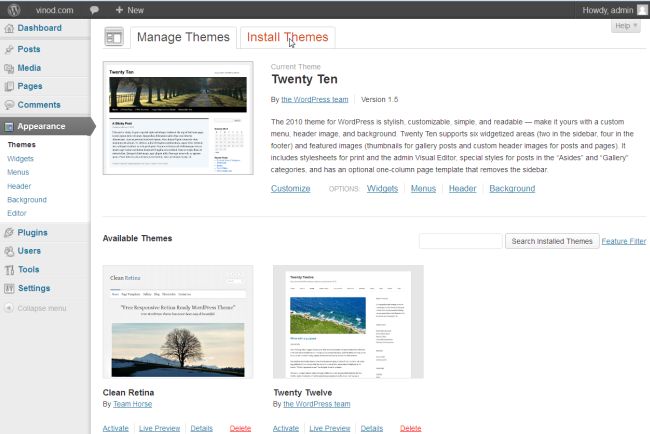Image resolution: width=650 pixels, height=434 pixels.
Task: Click the Collapse menu arrow icon
Action: (x=9, y=308)
